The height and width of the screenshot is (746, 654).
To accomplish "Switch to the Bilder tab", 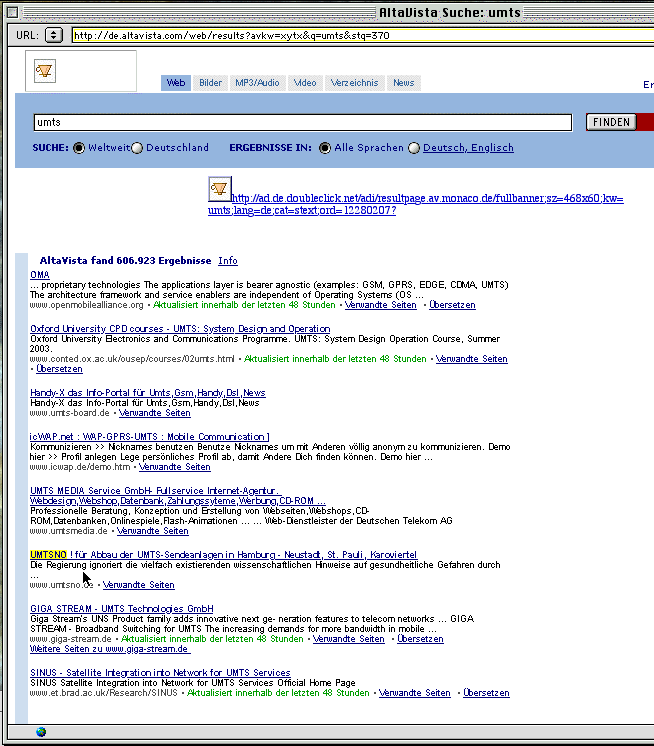I will pos(210,83).
